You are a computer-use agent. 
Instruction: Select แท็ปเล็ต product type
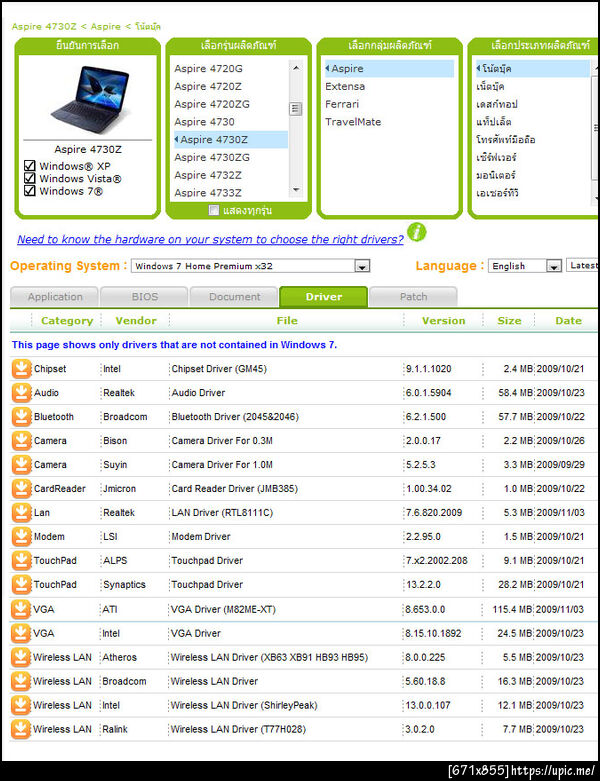(494, 122)
